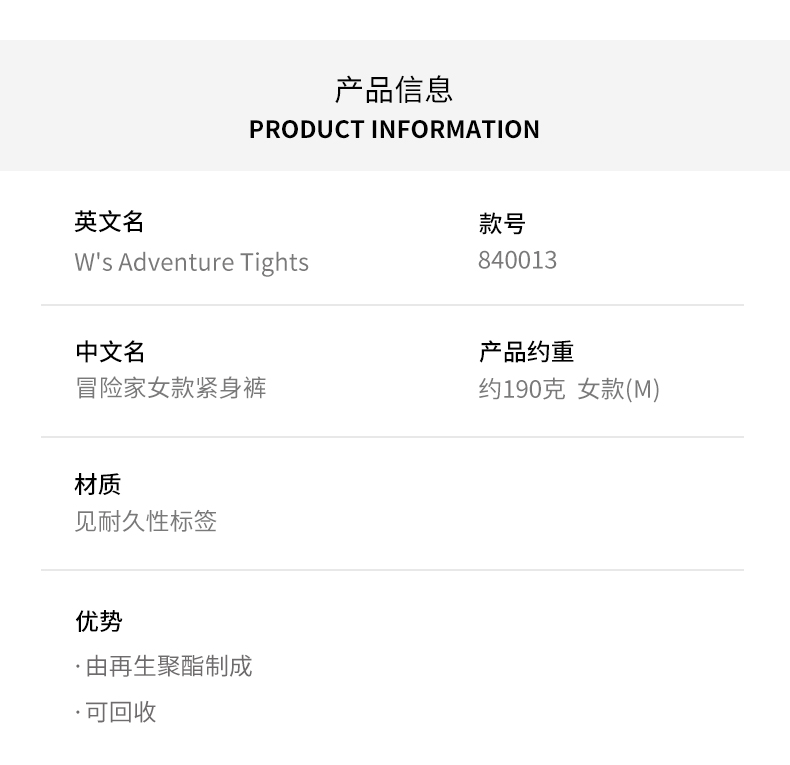The image size is (790, 765).
Task: Select the 冒险家女款紧身裤 product name
Action: pyautogui.click(x=171, y=388)
